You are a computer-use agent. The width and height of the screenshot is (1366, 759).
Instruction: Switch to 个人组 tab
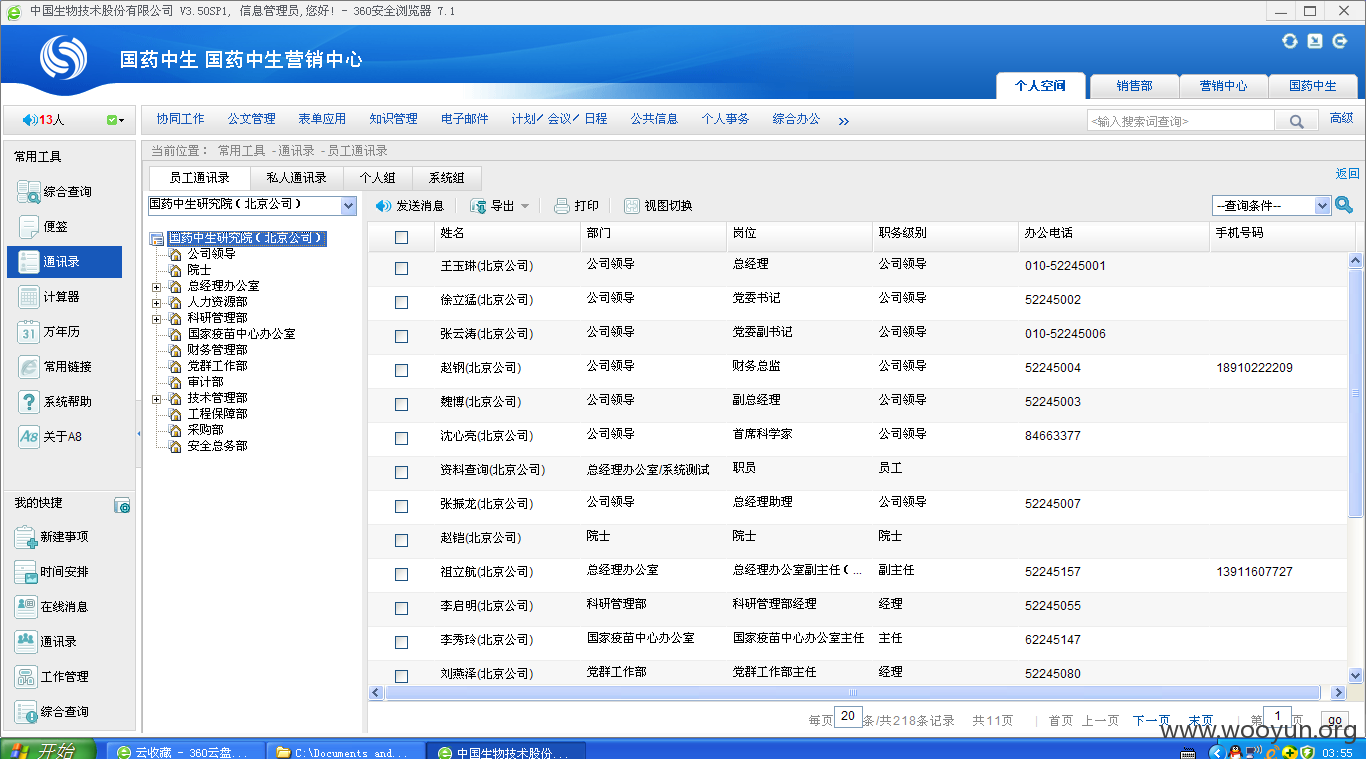click(x=378, y=178)
